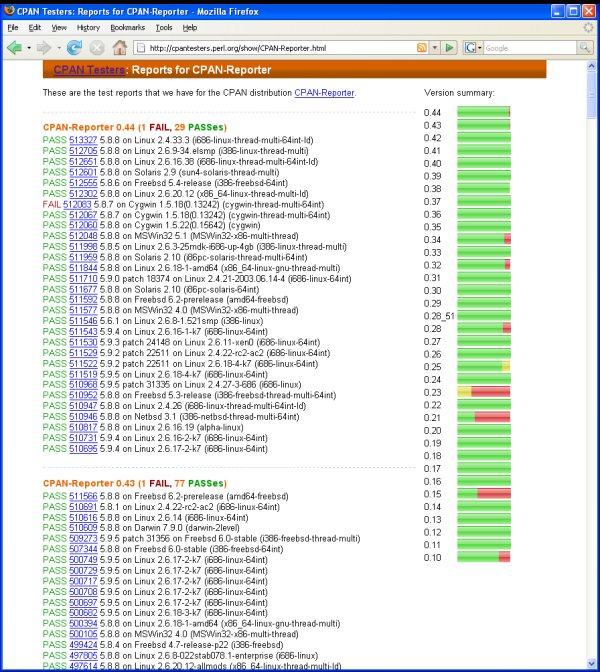
Task: Click the 'CPAN-Reporter 0.44' section heading
Action: pos(135,127)
